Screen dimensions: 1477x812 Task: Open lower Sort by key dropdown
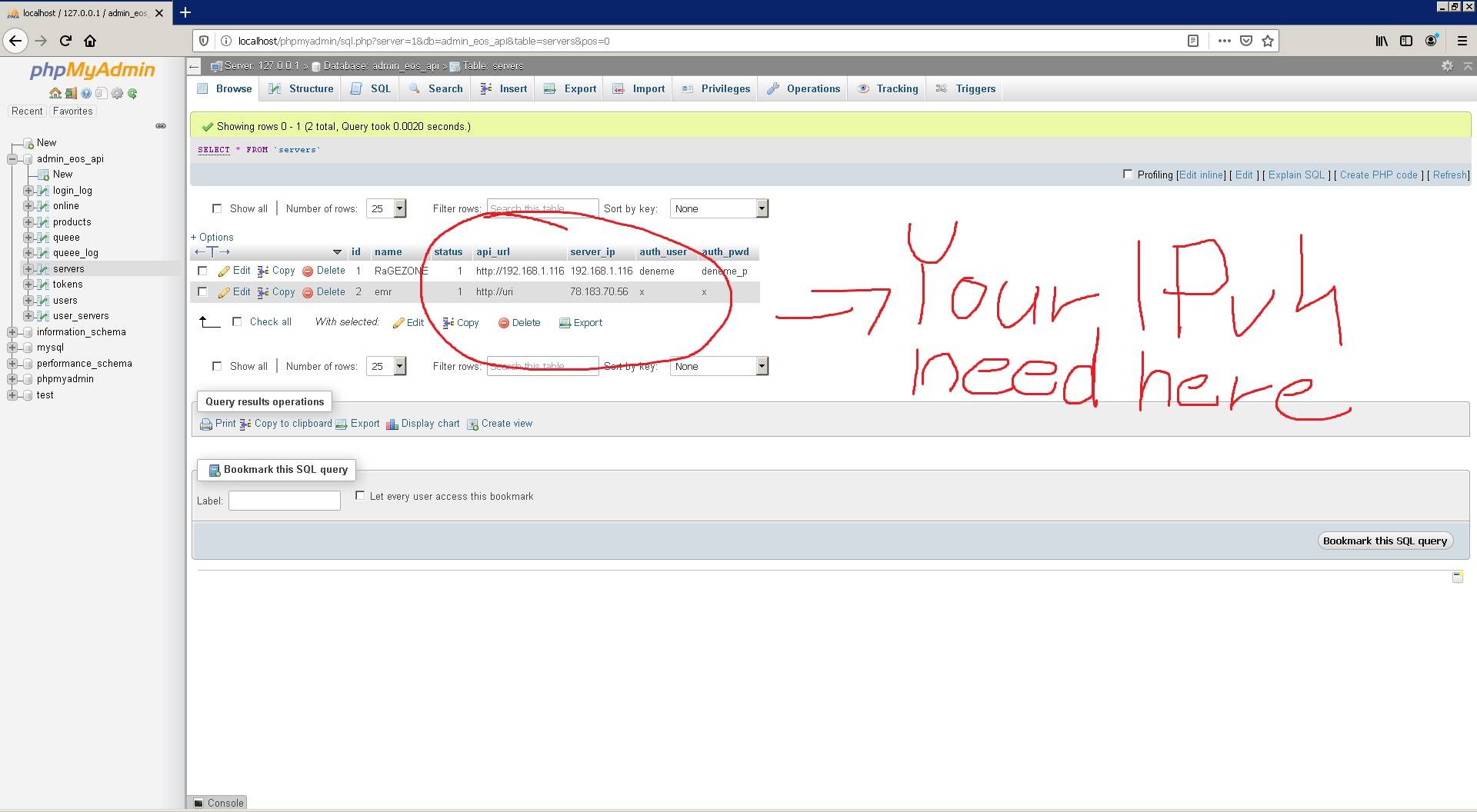719,366
